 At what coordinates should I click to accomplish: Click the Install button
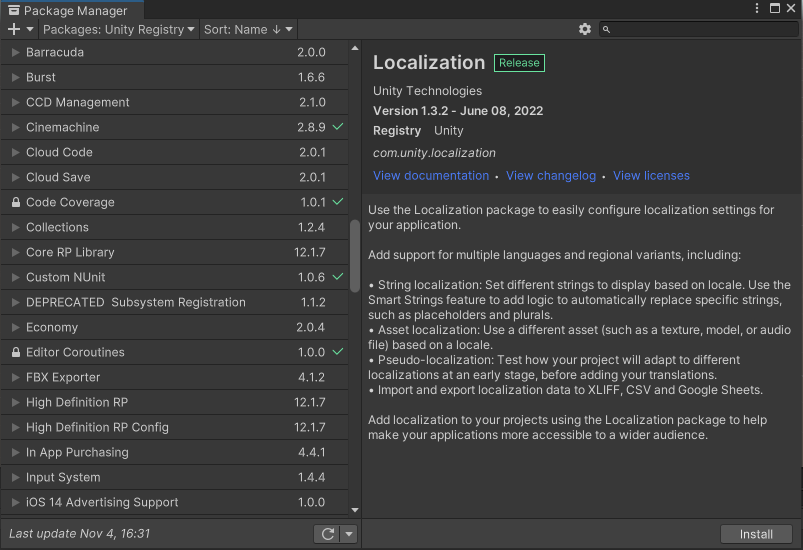pos(756,534)
